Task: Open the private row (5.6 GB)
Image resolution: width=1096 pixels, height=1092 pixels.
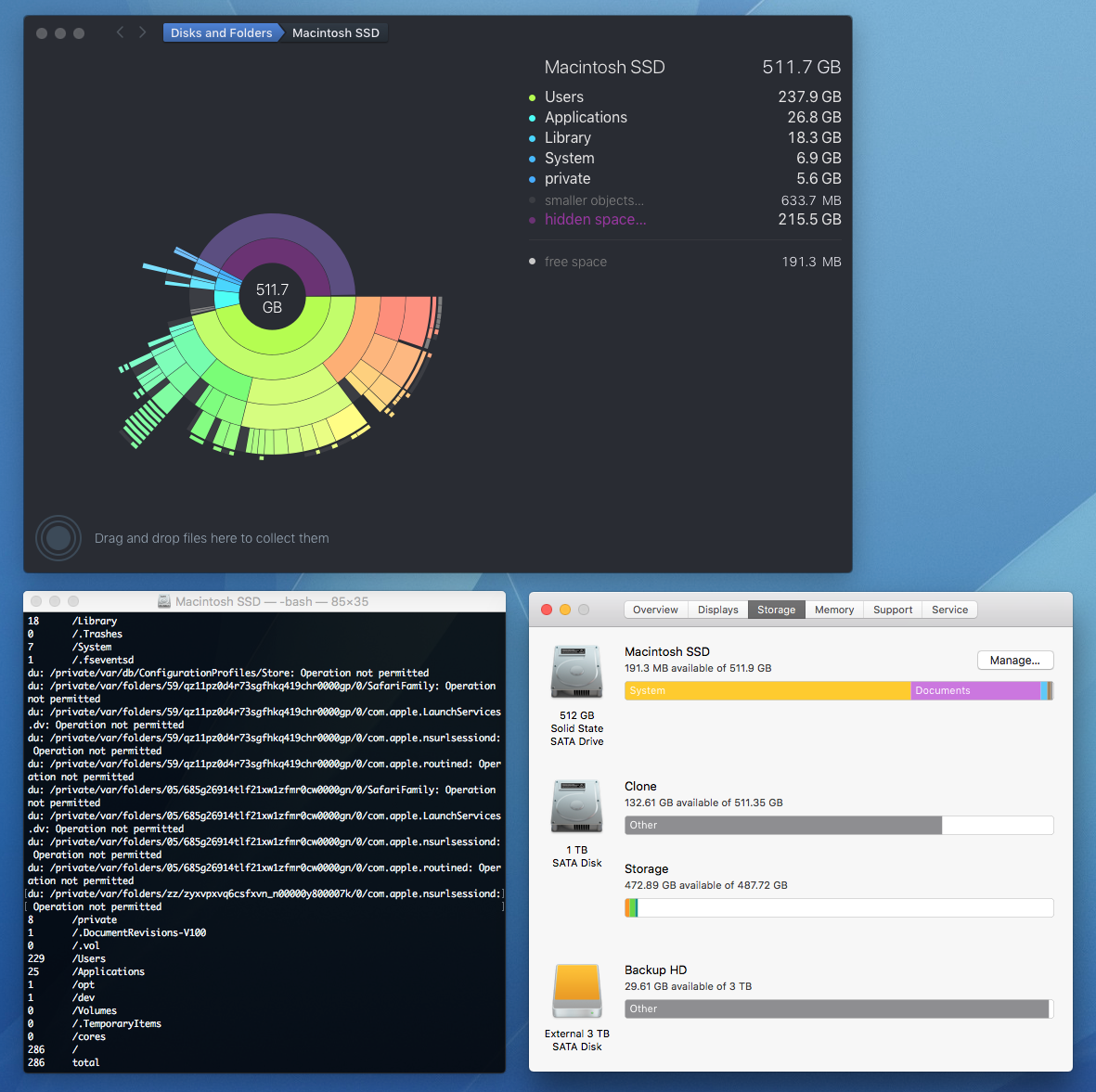Action: coord(685,179)
